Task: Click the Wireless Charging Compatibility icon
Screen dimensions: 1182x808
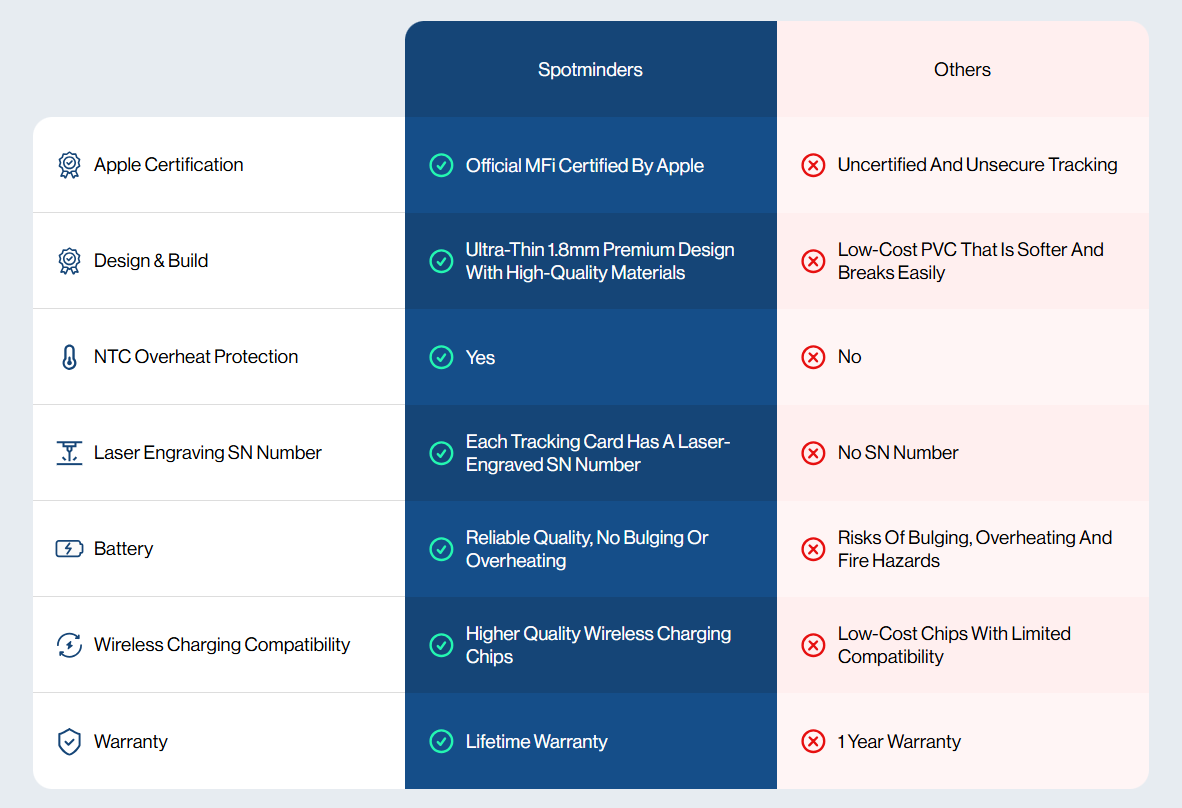Action: click(69, 644)
